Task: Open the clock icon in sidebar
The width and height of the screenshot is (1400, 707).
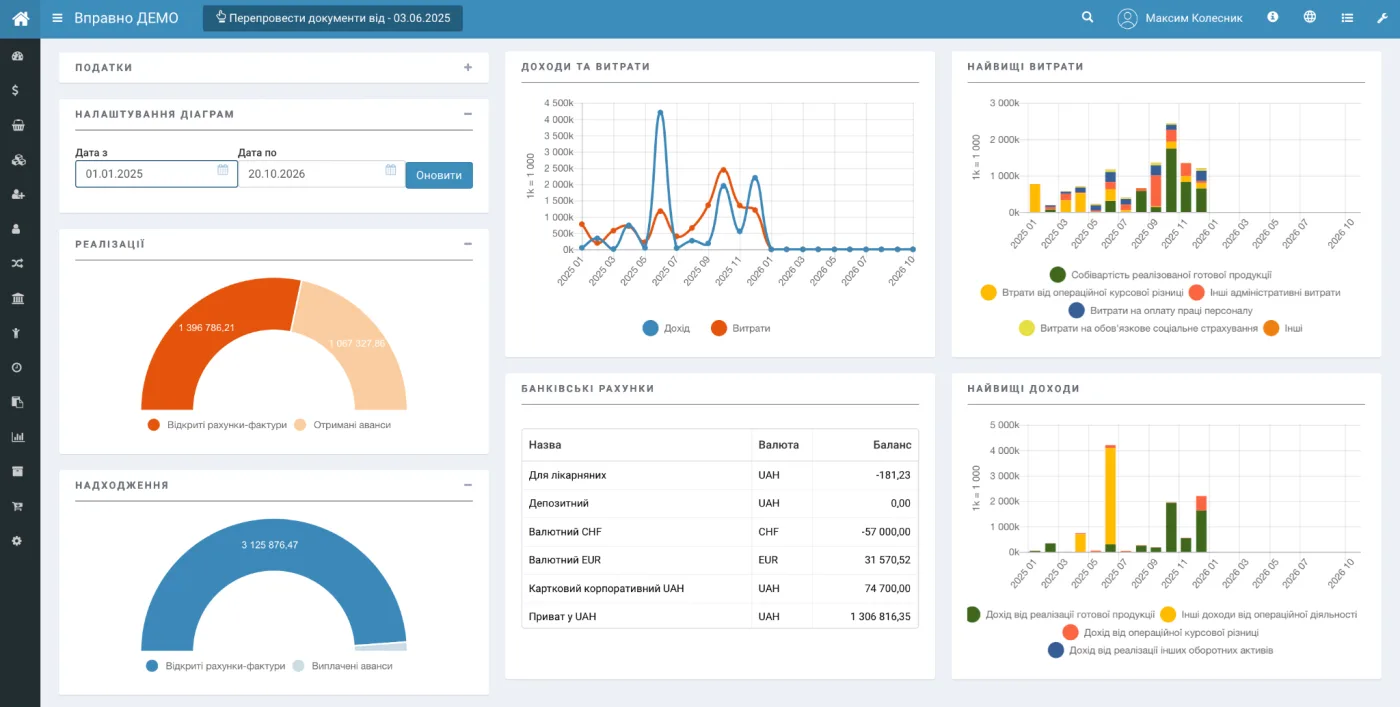Action: (x=17, y=367)
